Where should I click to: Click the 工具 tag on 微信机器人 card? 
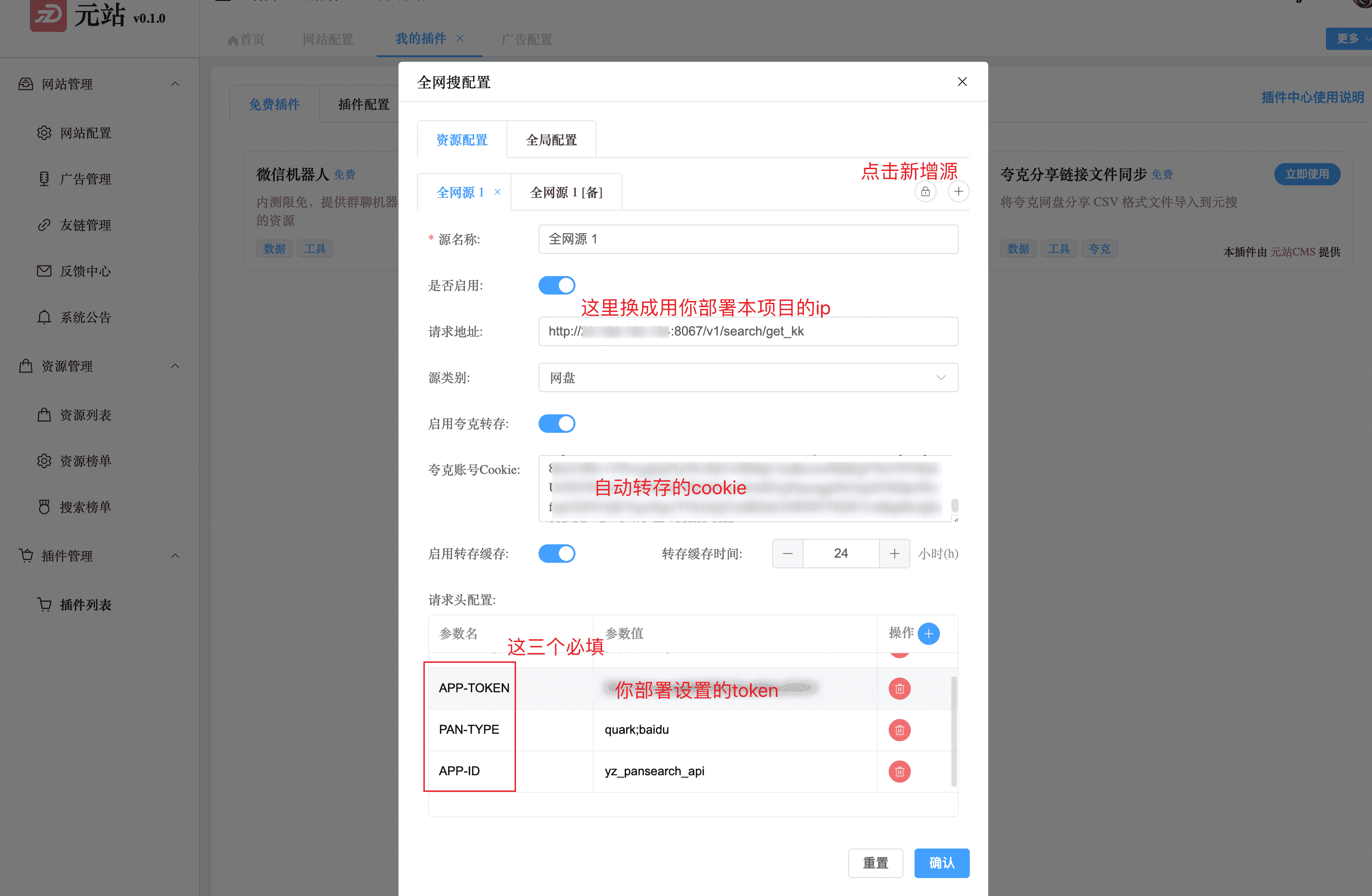click(315, 248)
